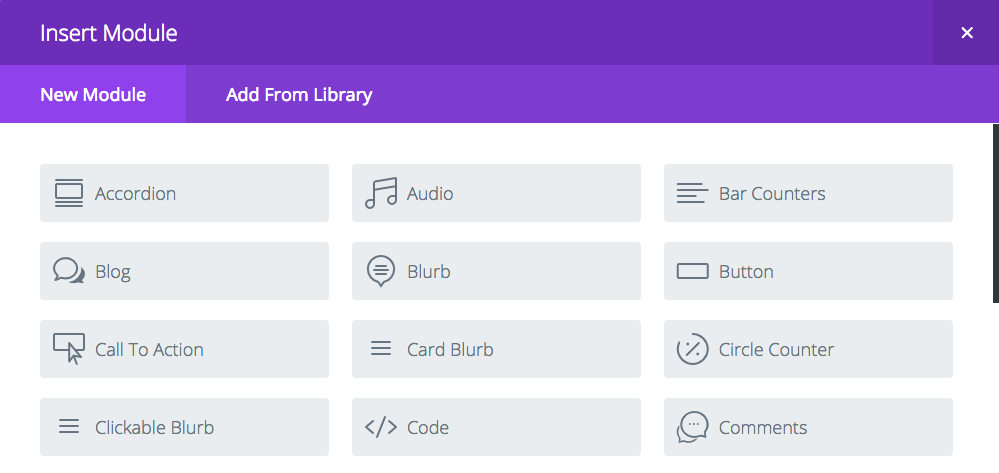Viewport: 999px width, 473px height.
Task: Click the Comments chat bubble icon
Action: click(693, 427)
